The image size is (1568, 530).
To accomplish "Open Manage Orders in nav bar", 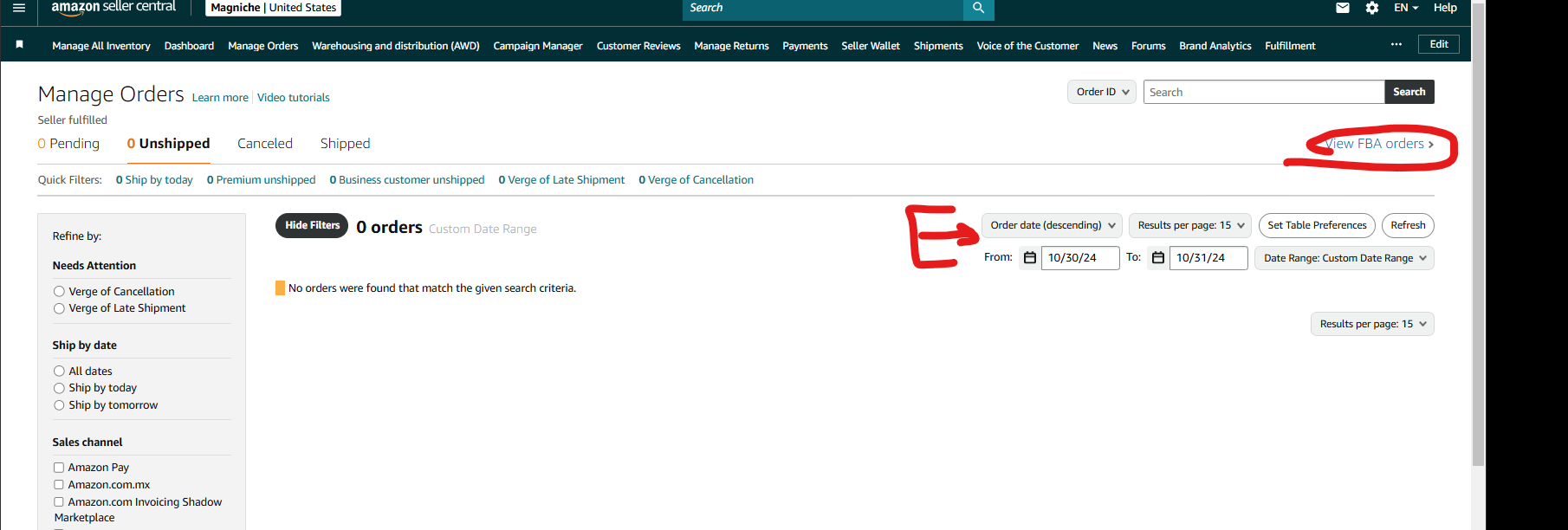I will [262, 46].
